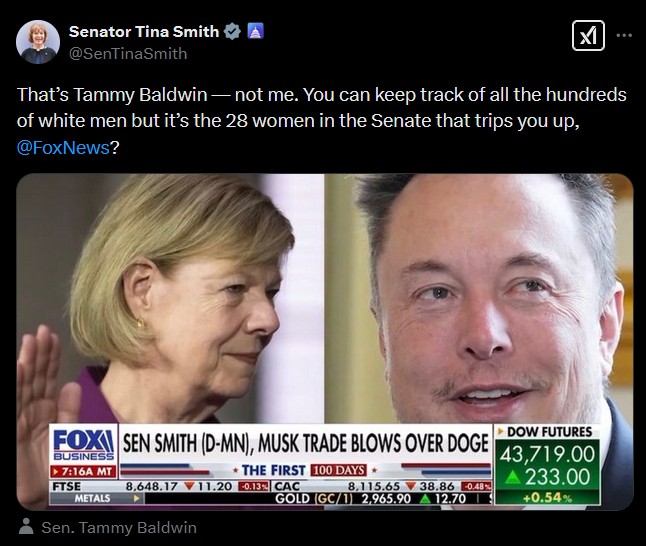Click the FTSE red down arrow
This screenshot has height=546, width=646.
click(x=189, y=486)
